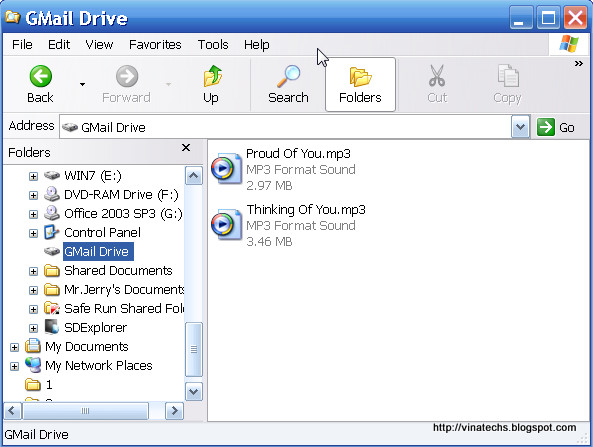Open the Edit menu
The image size is (593, 447).
pyautogui.click(x=59, y=45)
